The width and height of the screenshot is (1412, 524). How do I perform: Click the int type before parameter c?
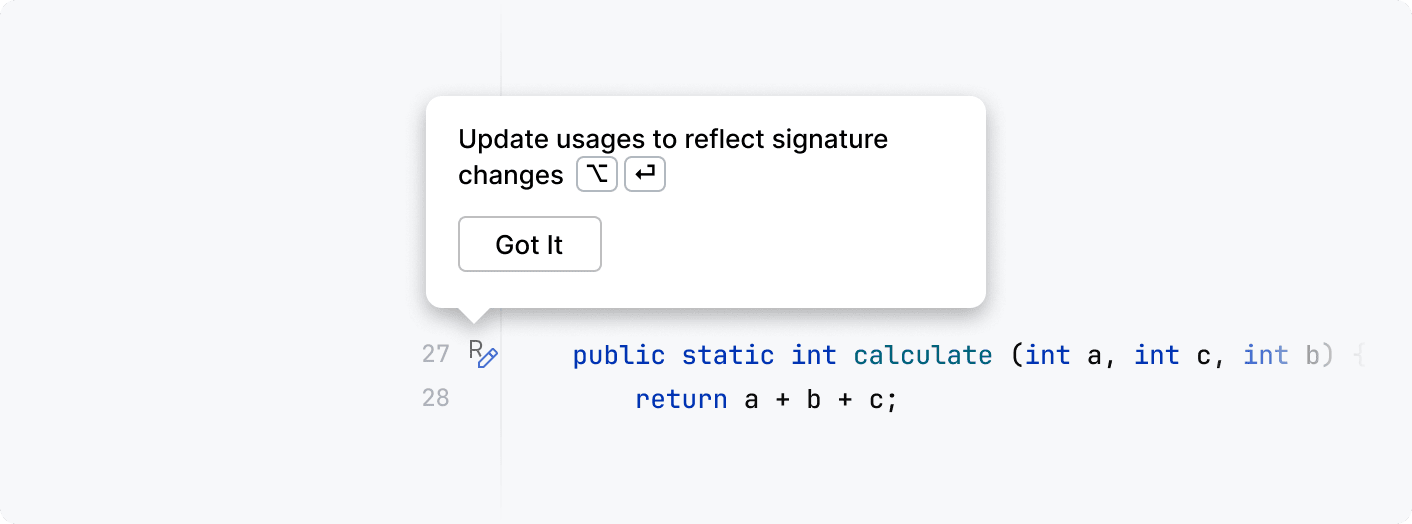[1156, 355]
